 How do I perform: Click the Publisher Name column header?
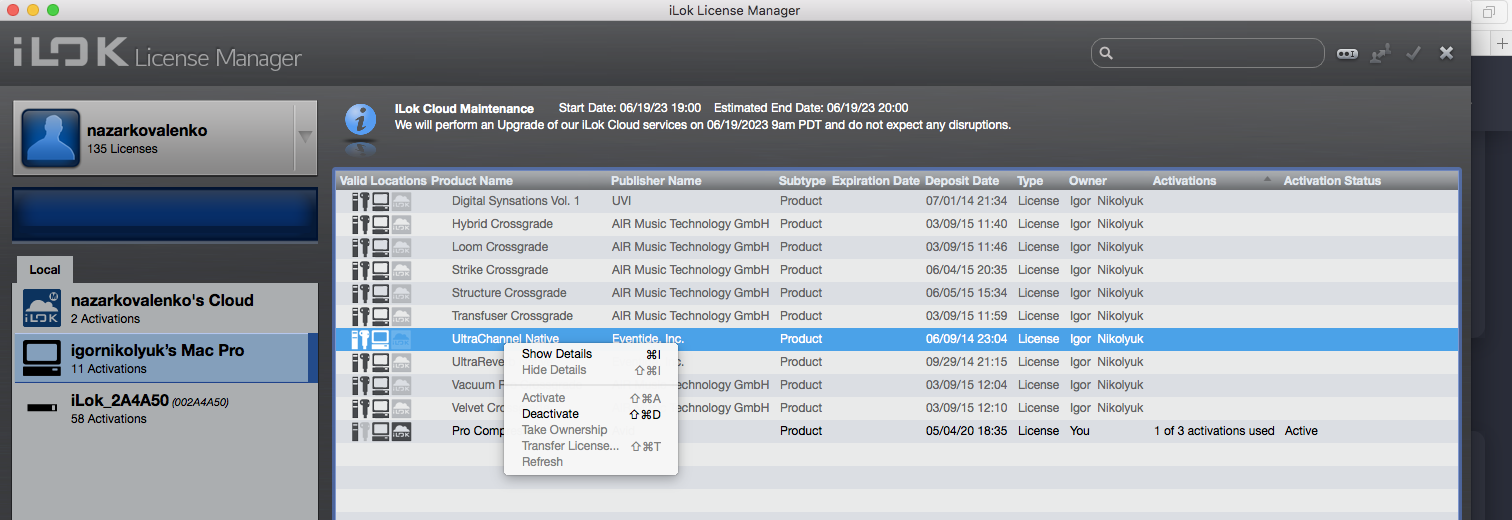coord(656,181)
